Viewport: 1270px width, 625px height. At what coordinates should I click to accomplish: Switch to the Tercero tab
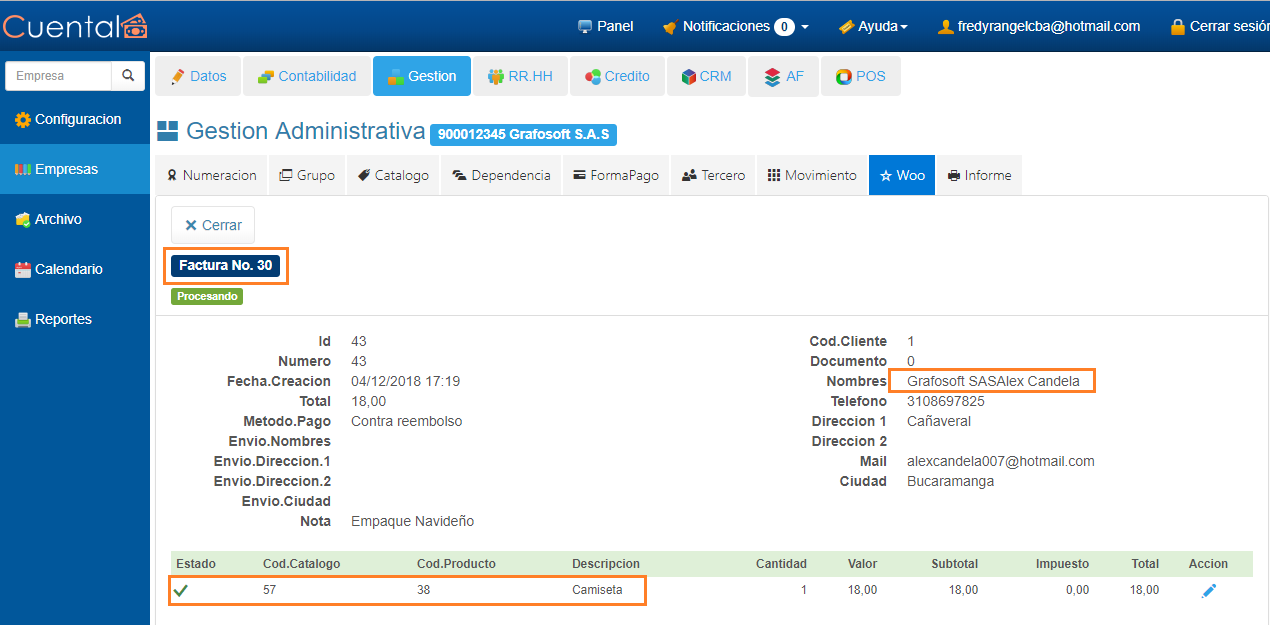click(x=713, y=175)
